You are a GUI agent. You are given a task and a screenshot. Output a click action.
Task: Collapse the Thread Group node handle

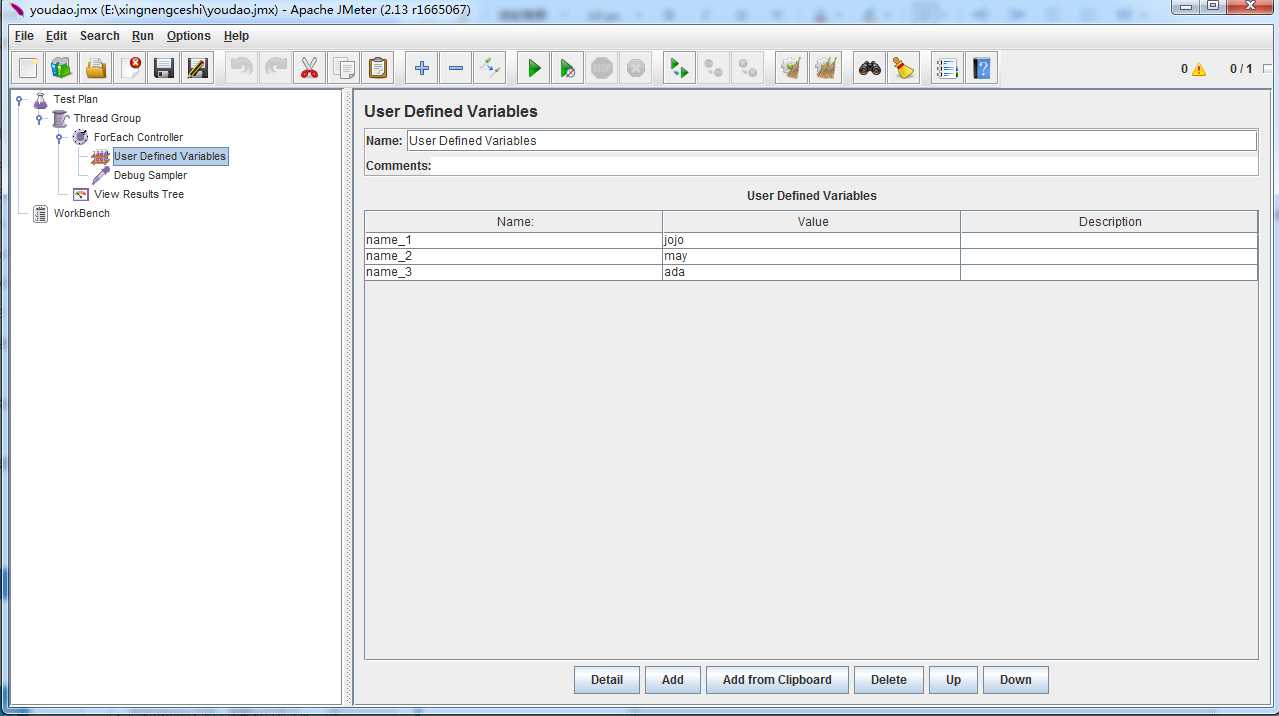39,119
